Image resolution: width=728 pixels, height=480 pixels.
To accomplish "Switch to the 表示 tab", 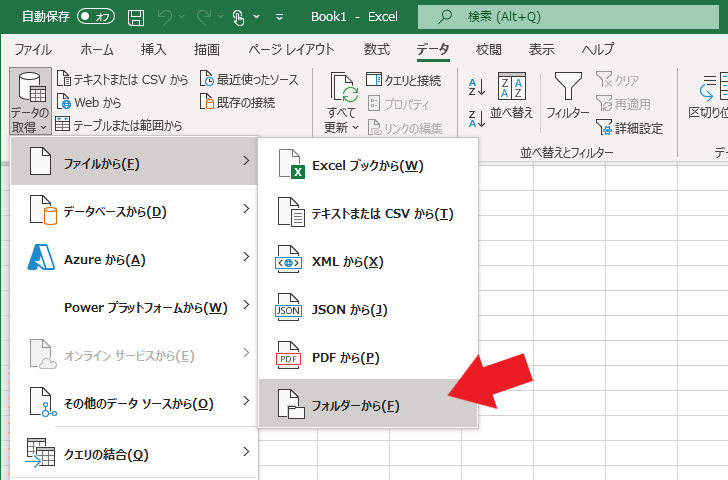I will pyautogui.click(x=541, y=49).
